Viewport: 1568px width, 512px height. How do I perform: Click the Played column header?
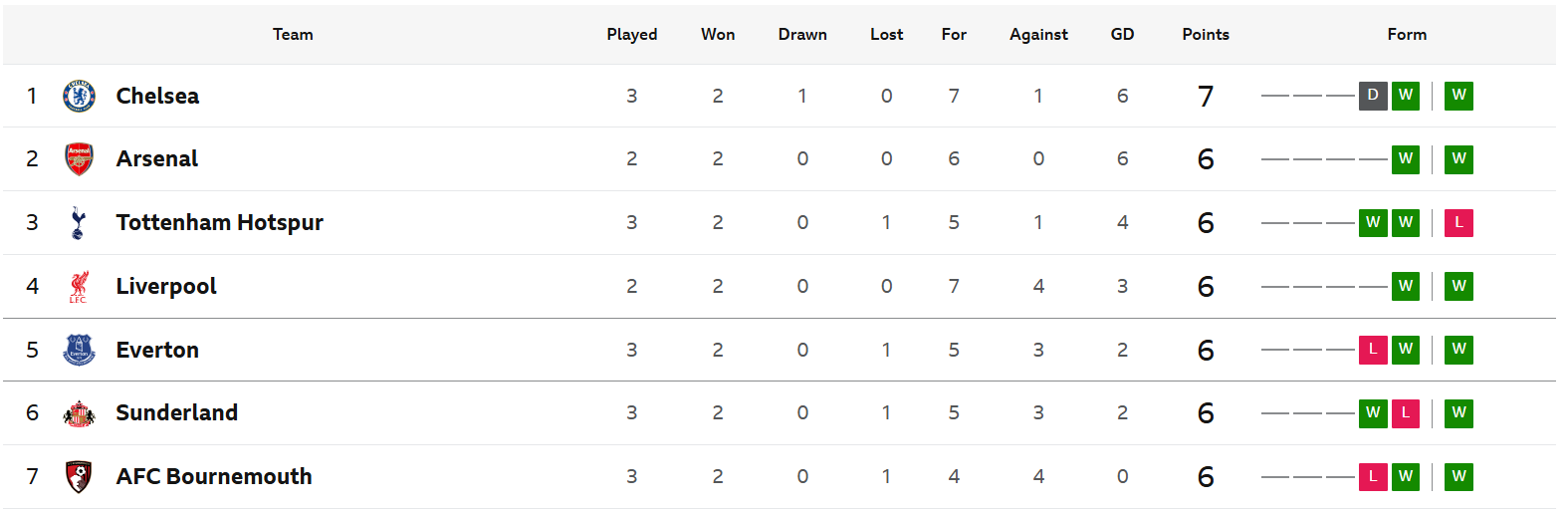632,34
